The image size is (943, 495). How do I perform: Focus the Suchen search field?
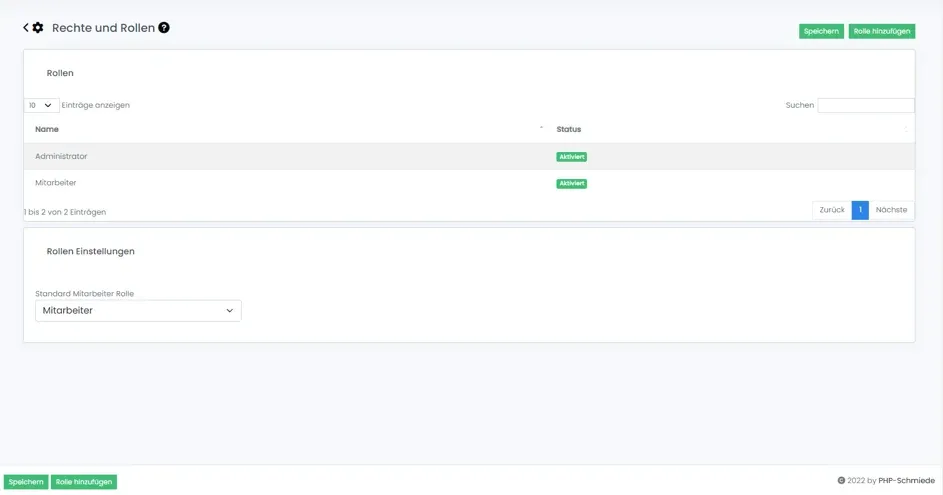coord(865,105)
